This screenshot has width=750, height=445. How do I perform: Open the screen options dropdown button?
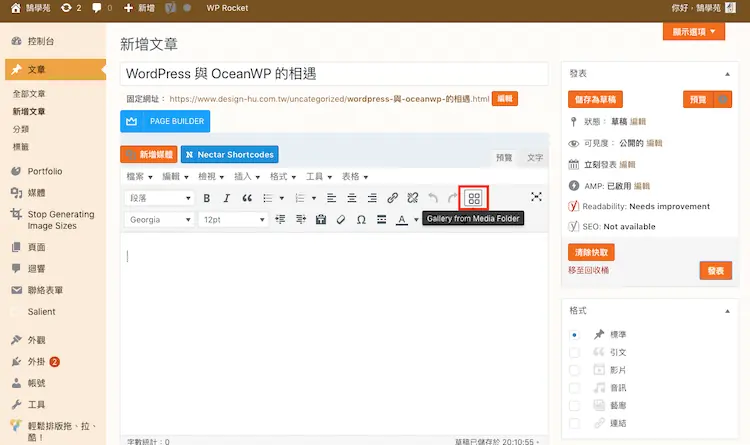point(694,32)
